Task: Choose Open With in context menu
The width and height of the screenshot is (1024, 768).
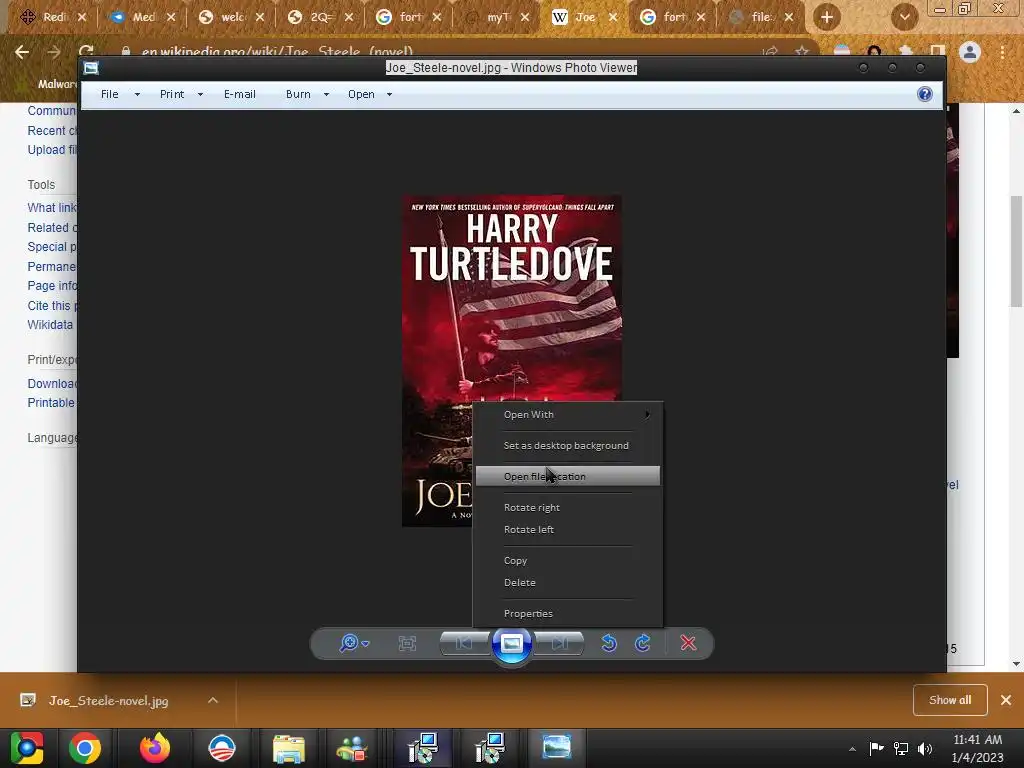Action: click(568, 415)
